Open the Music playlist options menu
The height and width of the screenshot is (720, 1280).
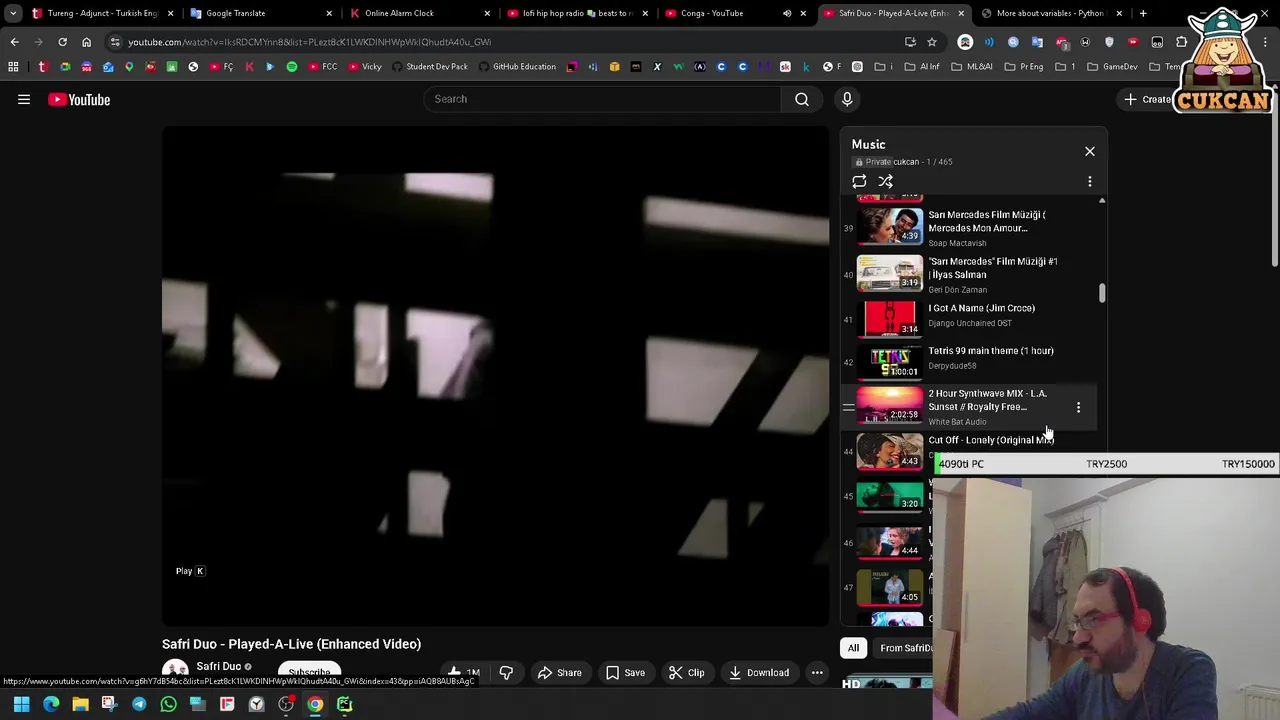pyautogui.click(x=1090, y=182)
